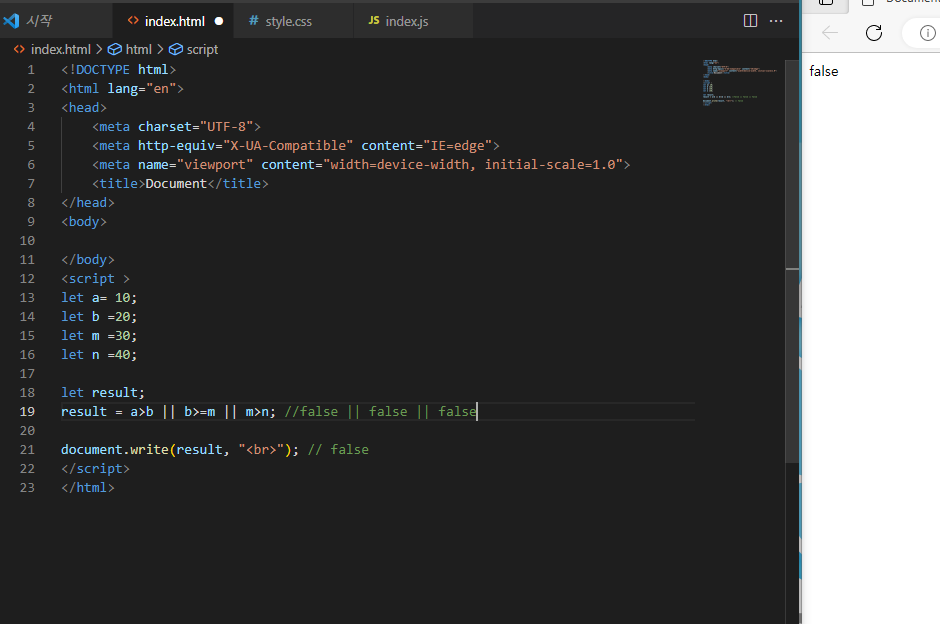Open the editor More Actions ellipsis menu
Viewport: 940px width, 624px height.
[776, 21]
